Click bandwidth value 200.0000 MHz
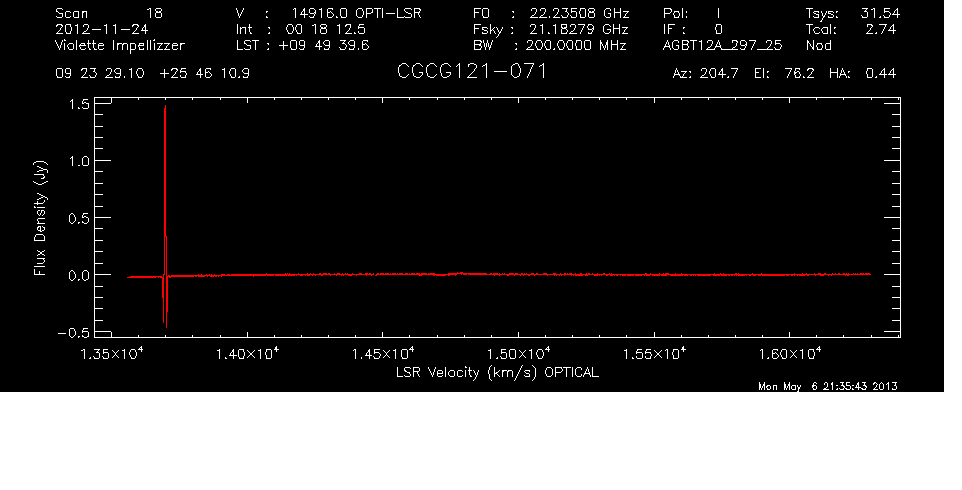The height and width of the screenshot is (490, 962). pos(575,45)
